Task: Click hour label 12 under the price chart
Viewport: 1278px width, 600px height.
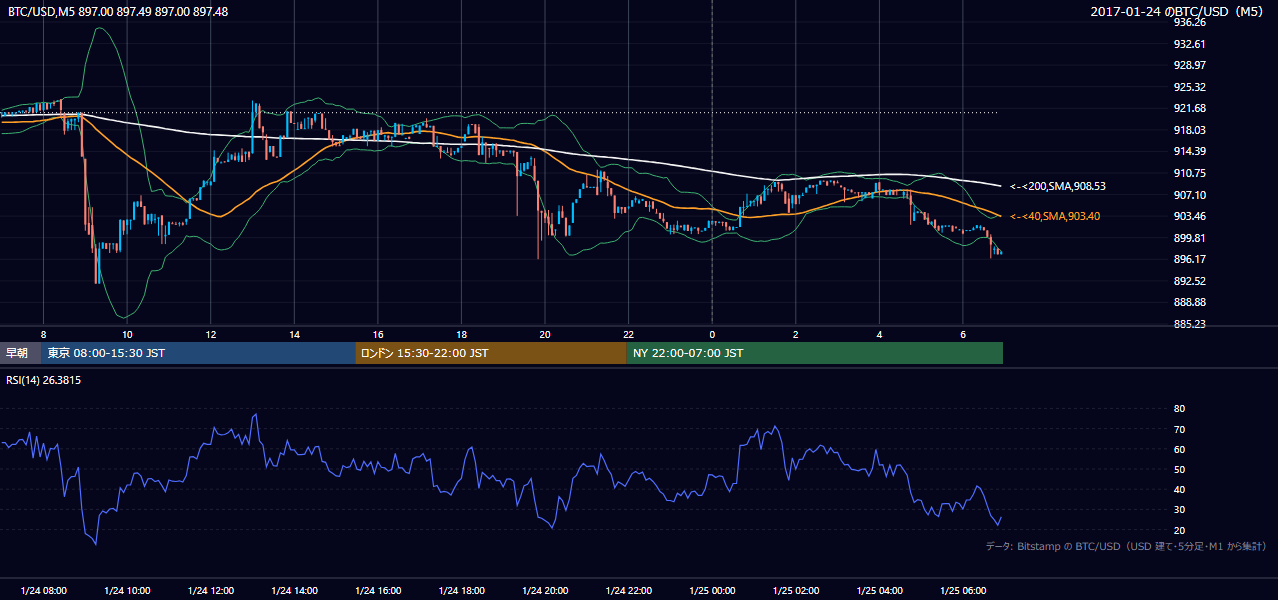Action: click(x=211, y=334)
